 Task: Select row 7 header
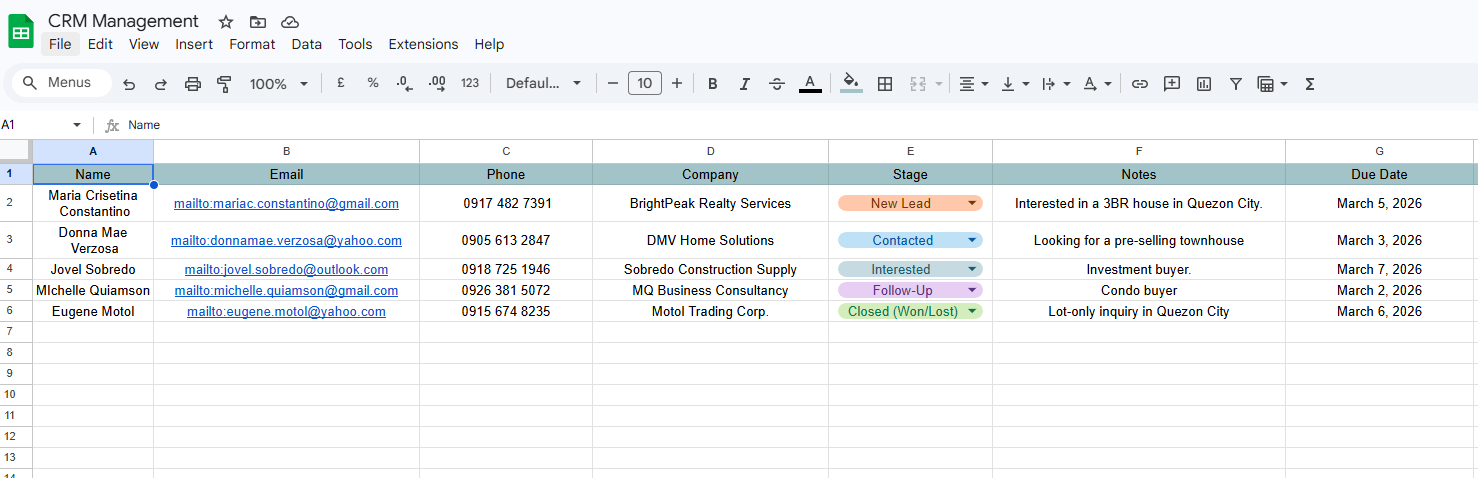click(x=16, y=331)
